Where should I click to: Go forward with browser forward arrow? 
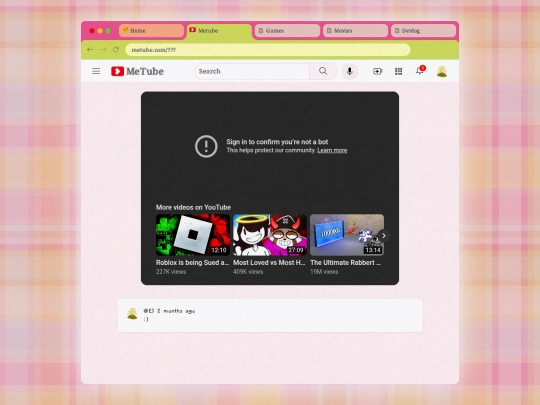coord(103,50)
